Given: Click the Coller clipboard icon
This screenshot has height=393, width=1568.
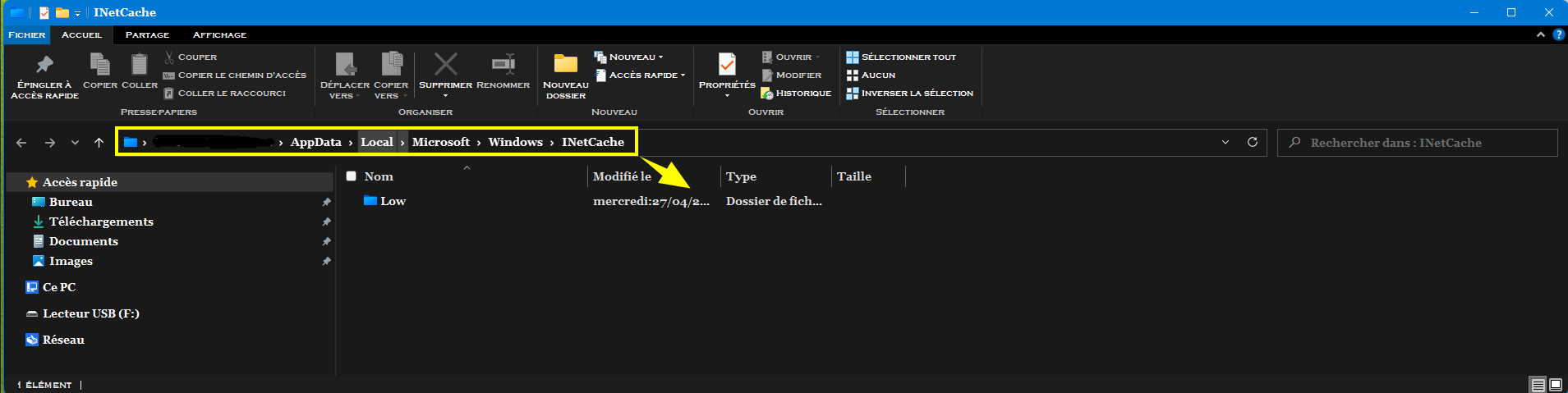Looking at the screenshot, I should click(x=140, y=64).
